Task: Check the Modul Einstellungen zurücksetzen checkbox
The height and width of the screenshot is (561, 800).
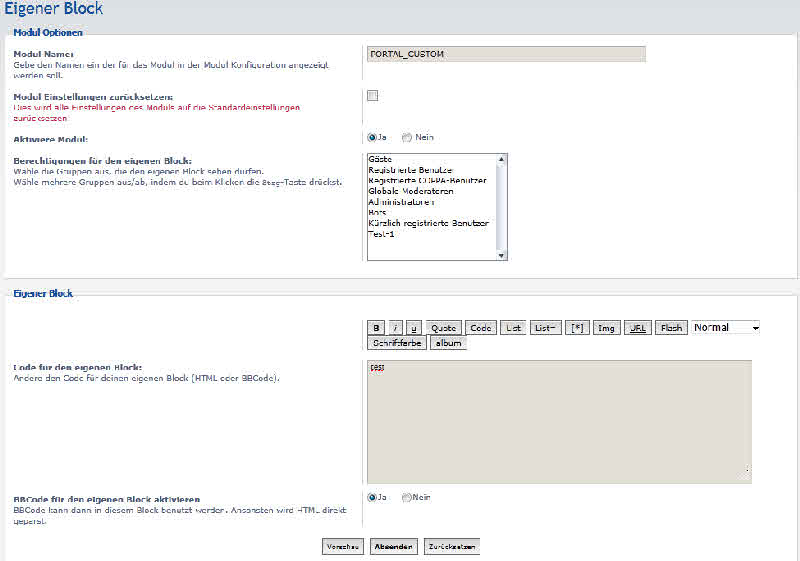Action: tap(372, 96)
